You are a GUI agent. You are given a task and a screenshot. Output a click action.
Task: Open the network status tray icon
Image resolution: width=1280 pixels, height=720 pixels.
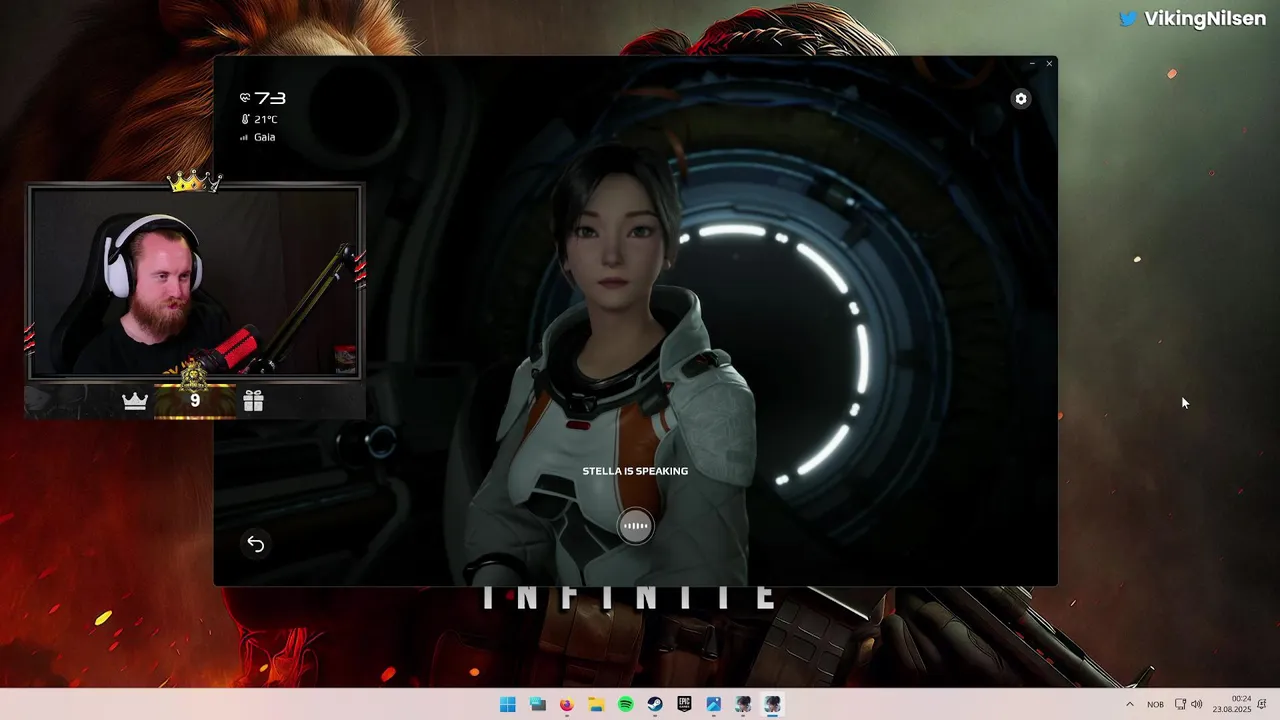1180,705
